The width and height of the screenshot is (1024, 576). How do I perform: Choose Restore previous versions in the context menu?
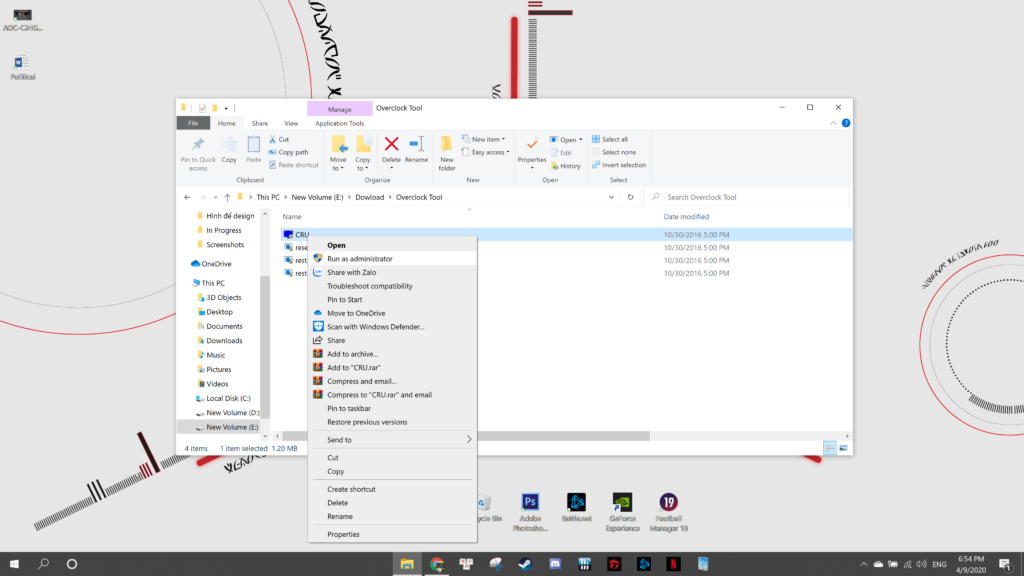(392, 422)
